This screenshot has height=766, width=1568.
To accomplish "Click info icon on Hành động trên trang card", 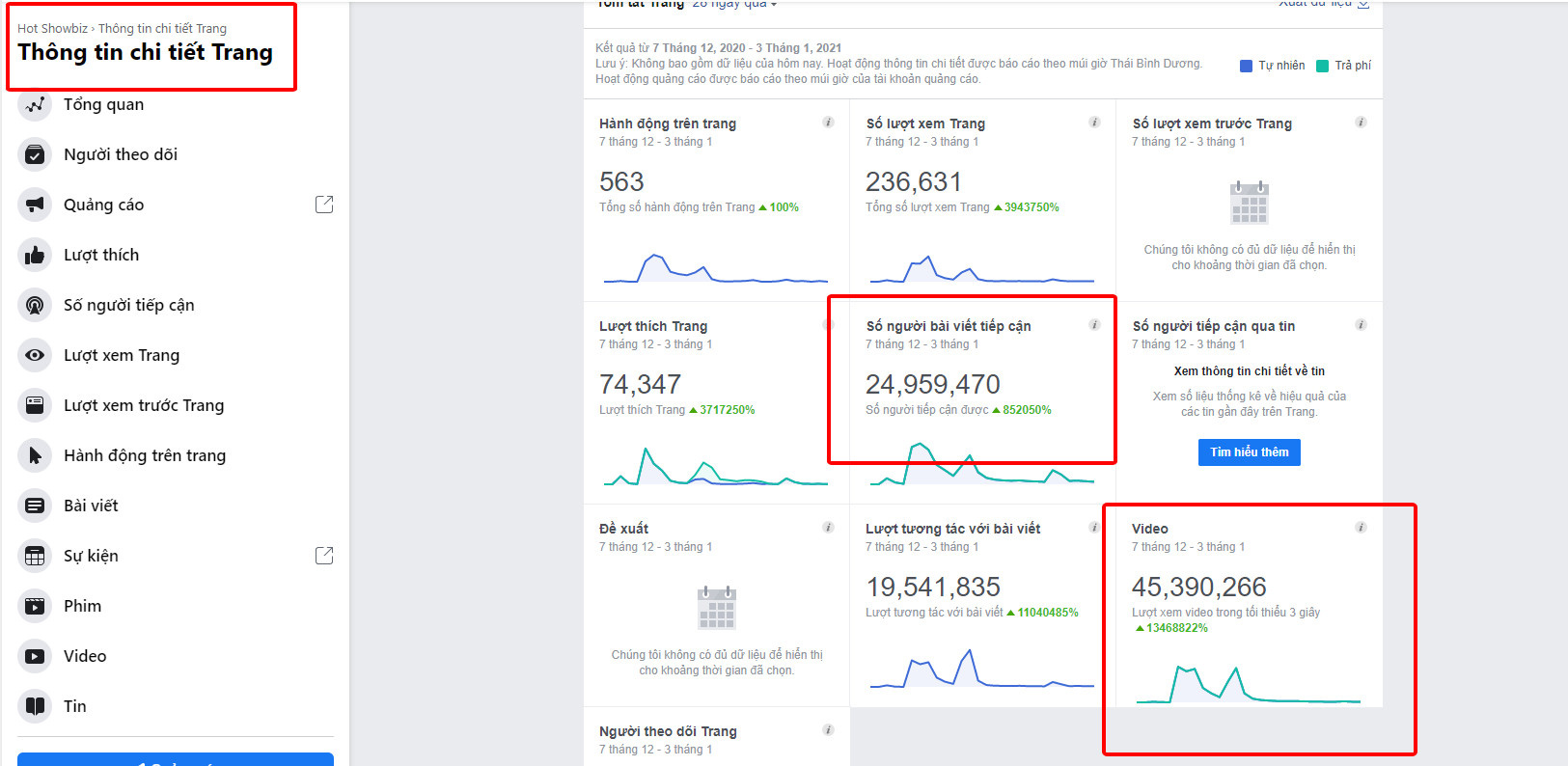I will click(x=828, y=123).
